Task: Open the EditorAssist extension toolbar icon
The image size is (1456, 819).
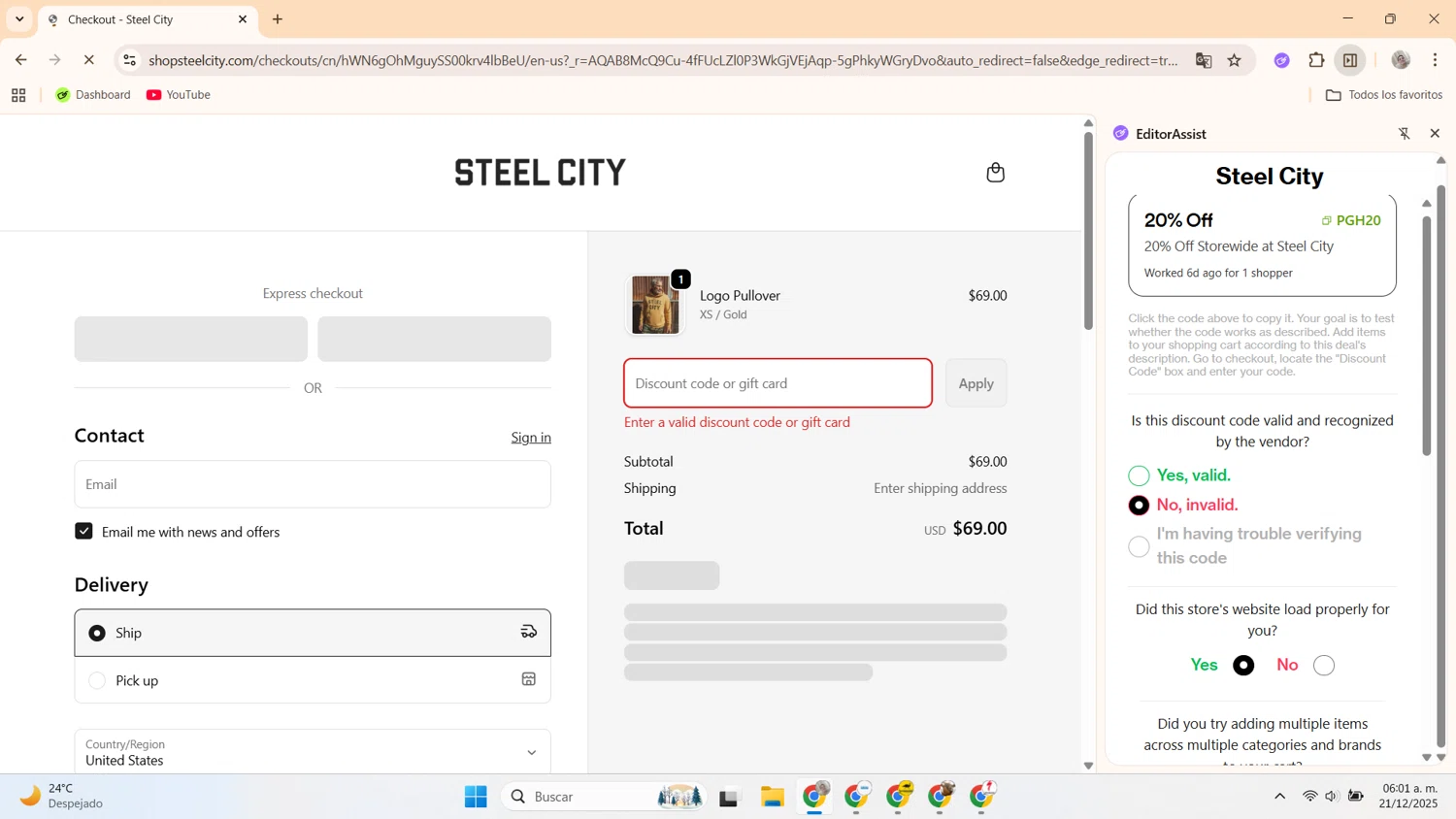Action: (x=1282, y=60)
